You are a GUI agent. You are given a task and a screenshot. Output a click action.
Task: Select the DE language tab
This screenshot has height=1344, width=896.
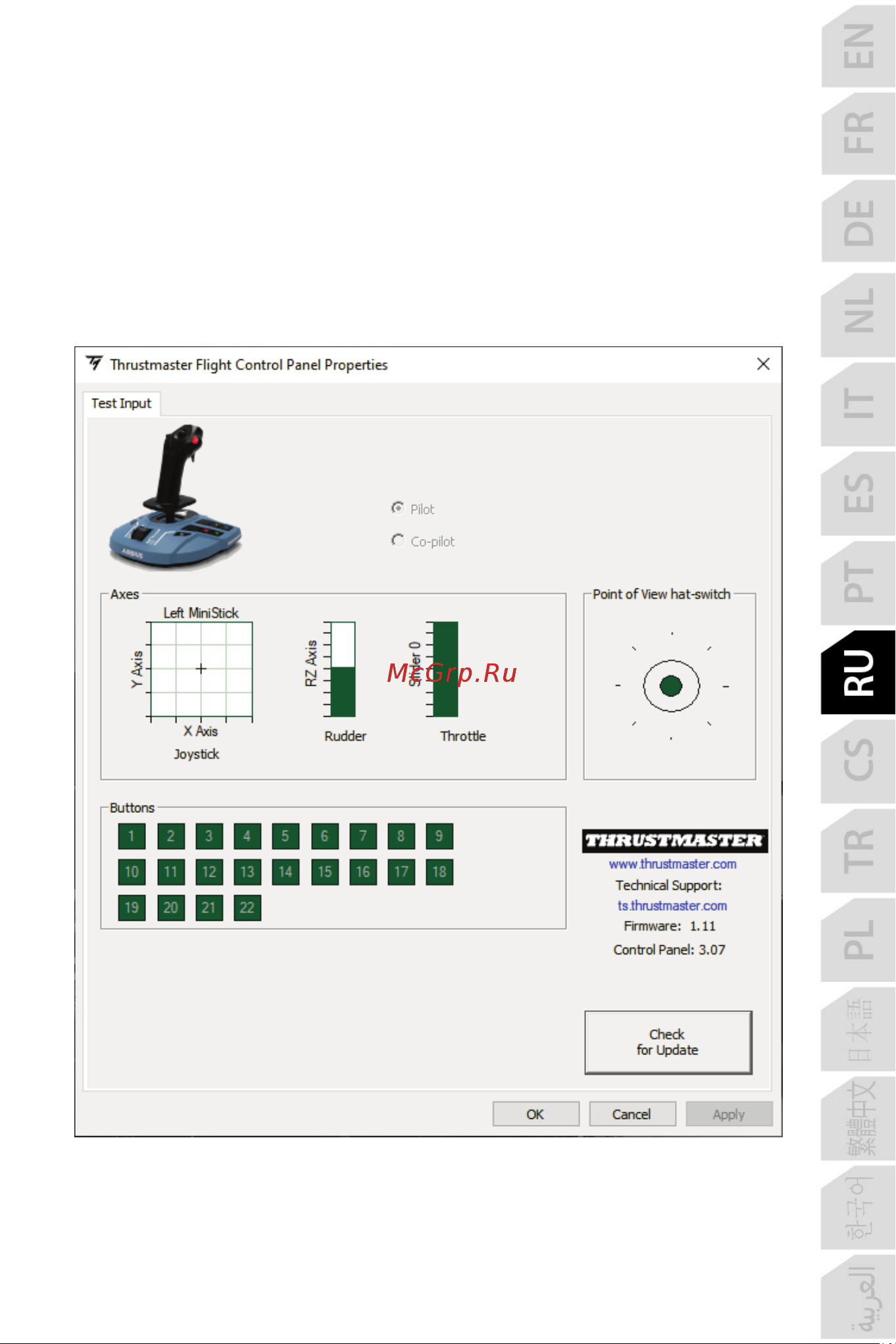point(859,222)
